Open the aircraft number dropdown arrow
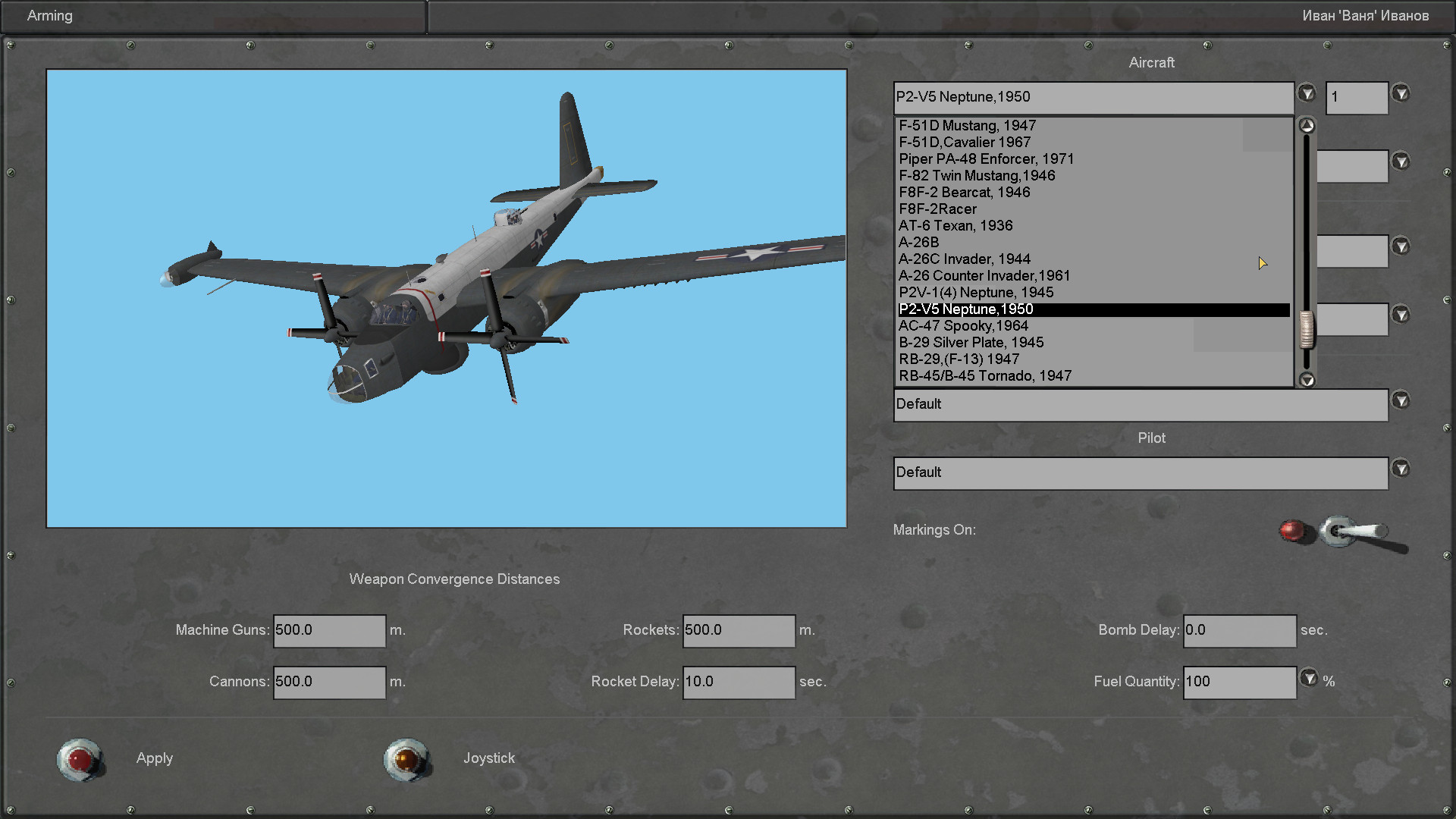Viewport: 1456px width, 819px height. pyautogui.click(x=1401, y=93)
